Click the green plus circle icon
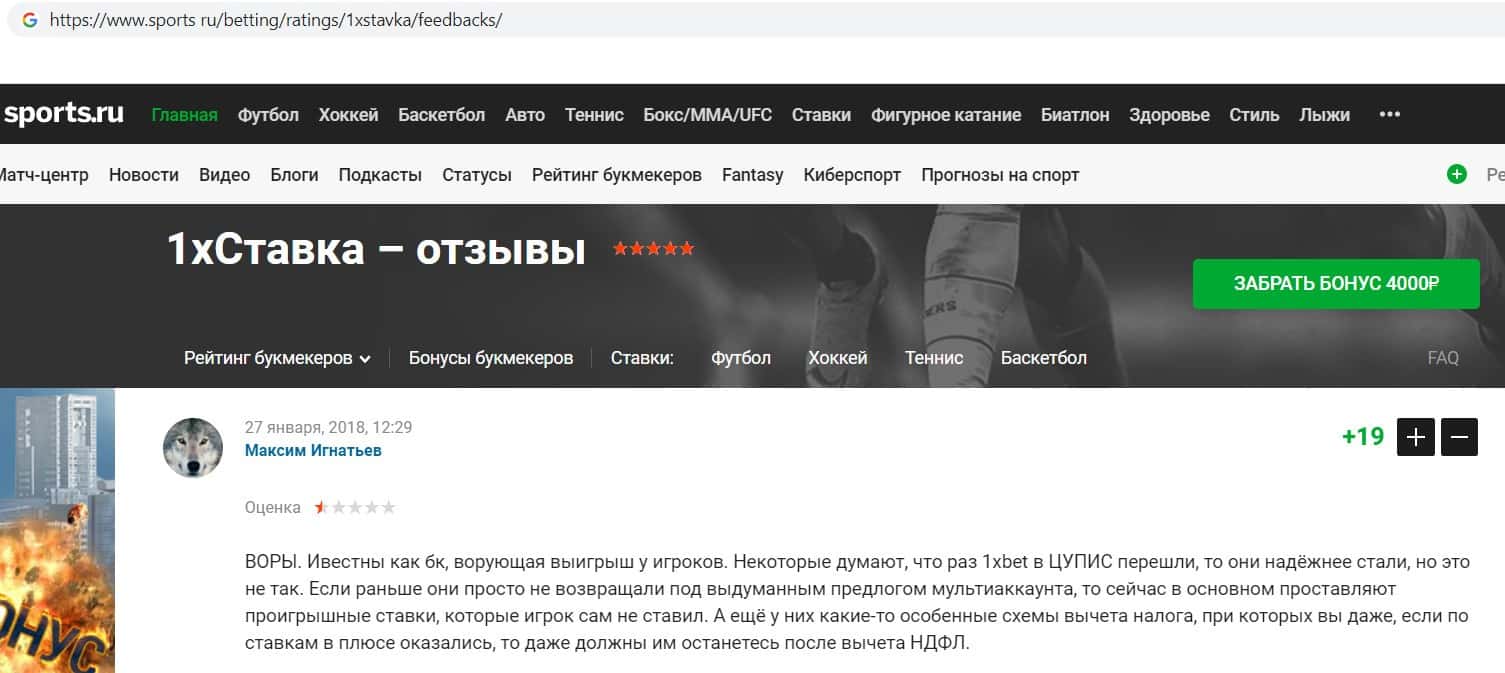This screenshot has height=673, width=1505. coord(1457,174)
